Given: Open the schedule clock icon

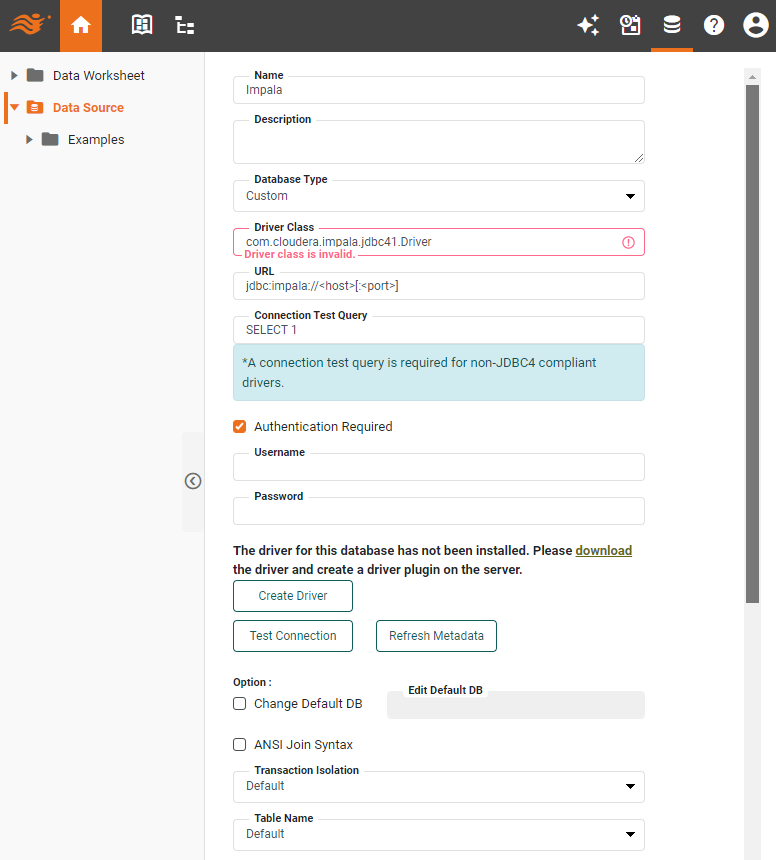Looking at the screenshot, I should (x=630, y=25).
